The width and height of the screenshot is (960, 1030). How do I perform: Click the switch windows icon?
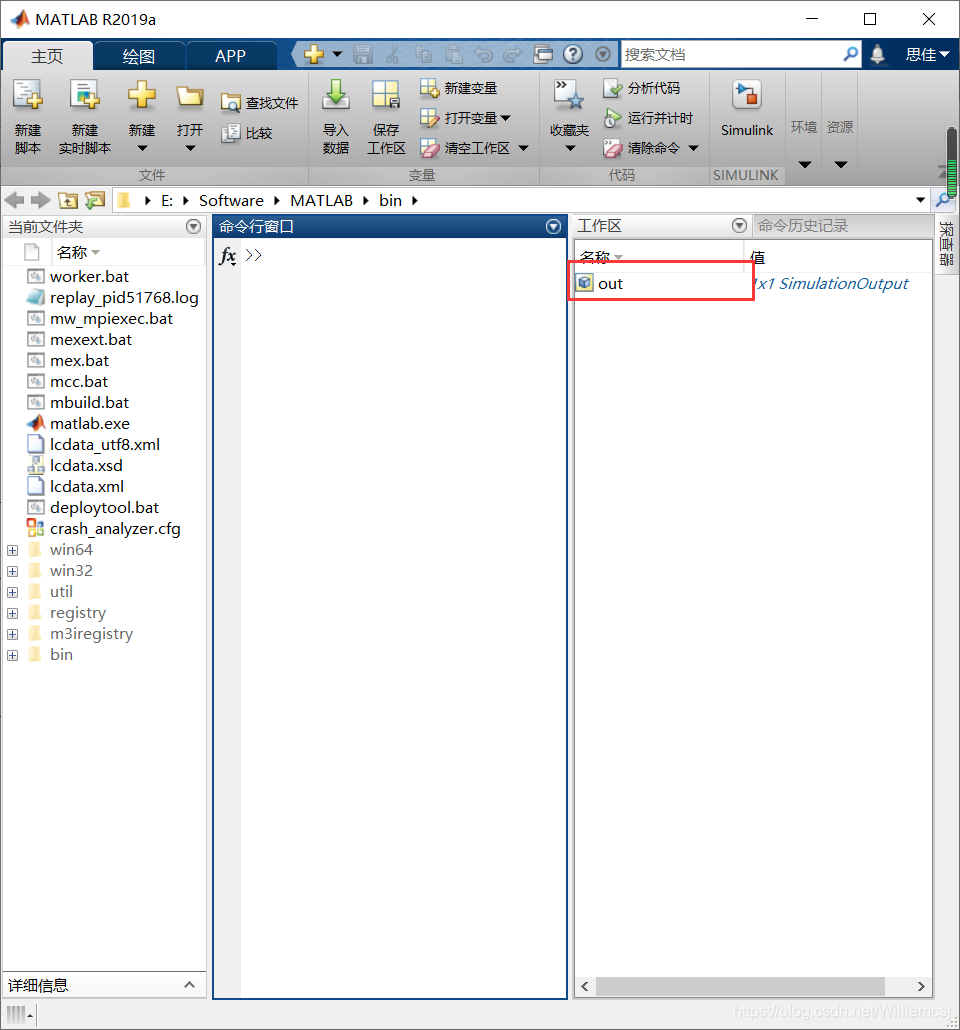coord(543,54)
